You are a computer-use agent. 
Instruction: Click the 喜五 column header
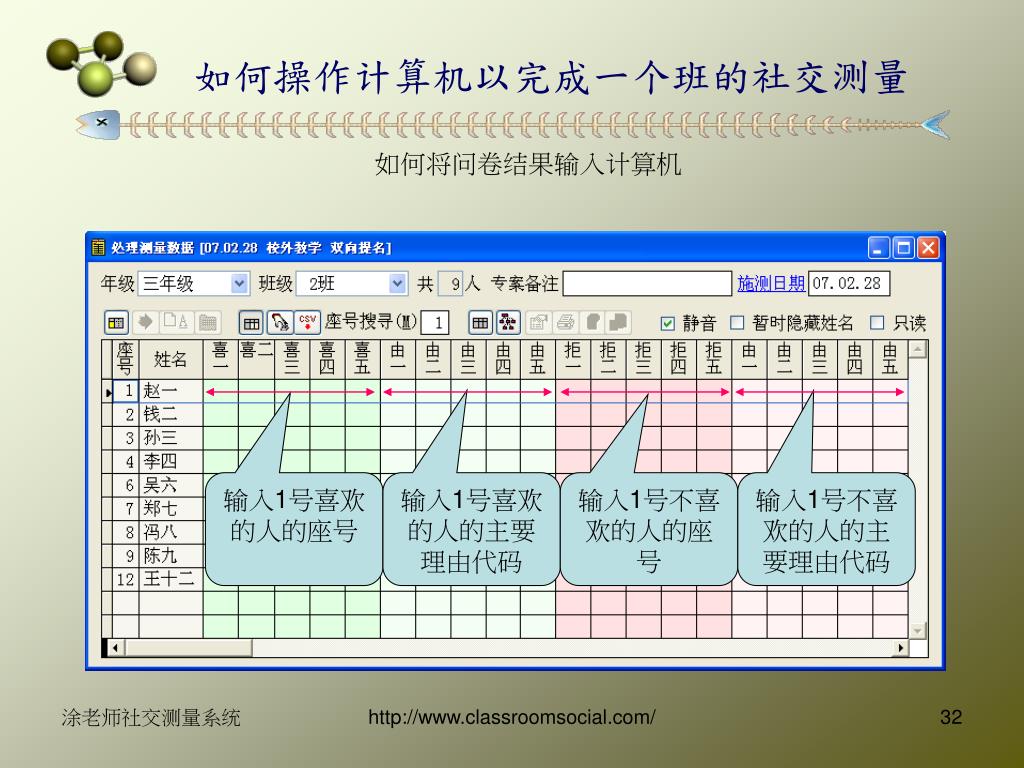[362, 359]
